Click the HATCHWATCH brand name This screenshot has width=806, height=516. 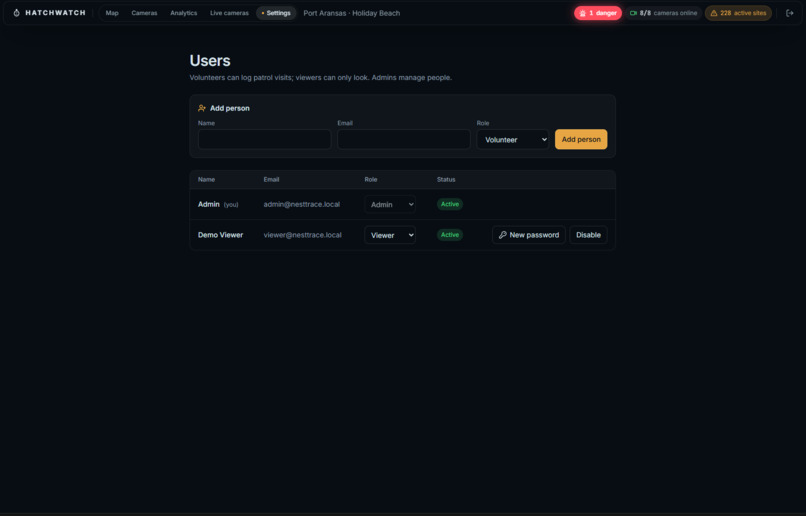click(56, 13)
